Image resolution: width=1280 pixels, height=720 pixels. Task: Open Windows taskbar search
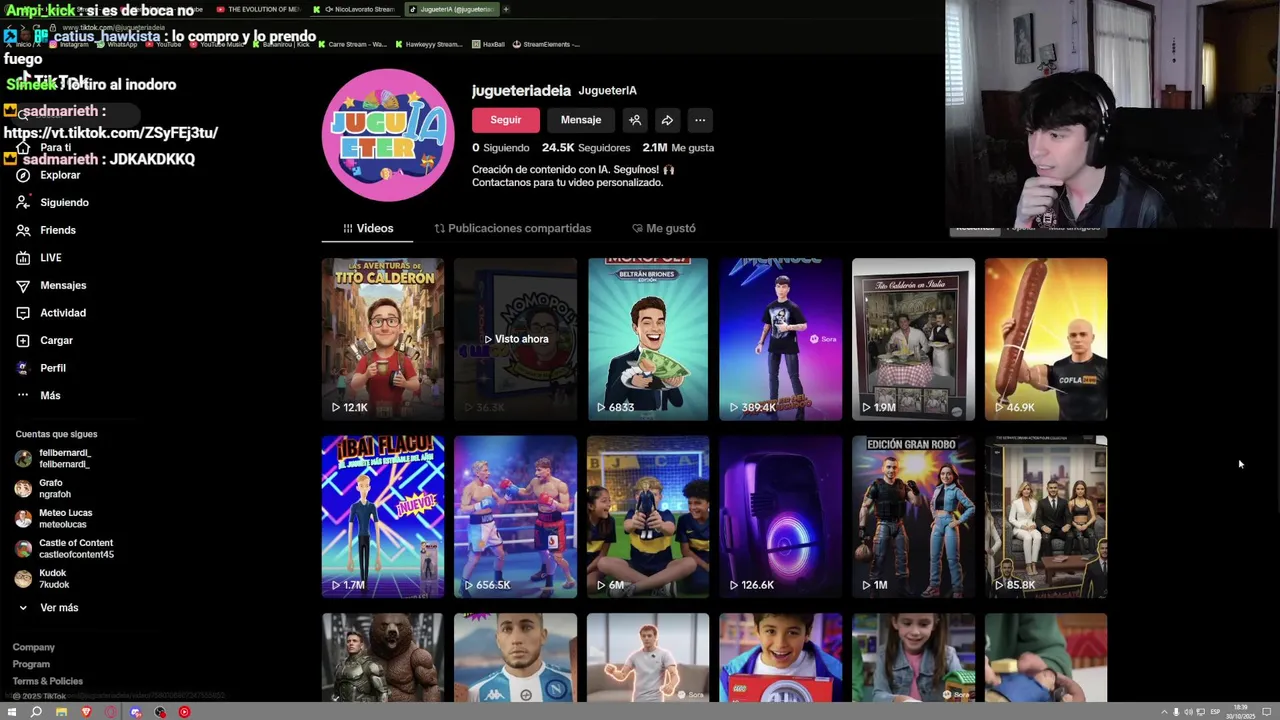click(36, 712)
